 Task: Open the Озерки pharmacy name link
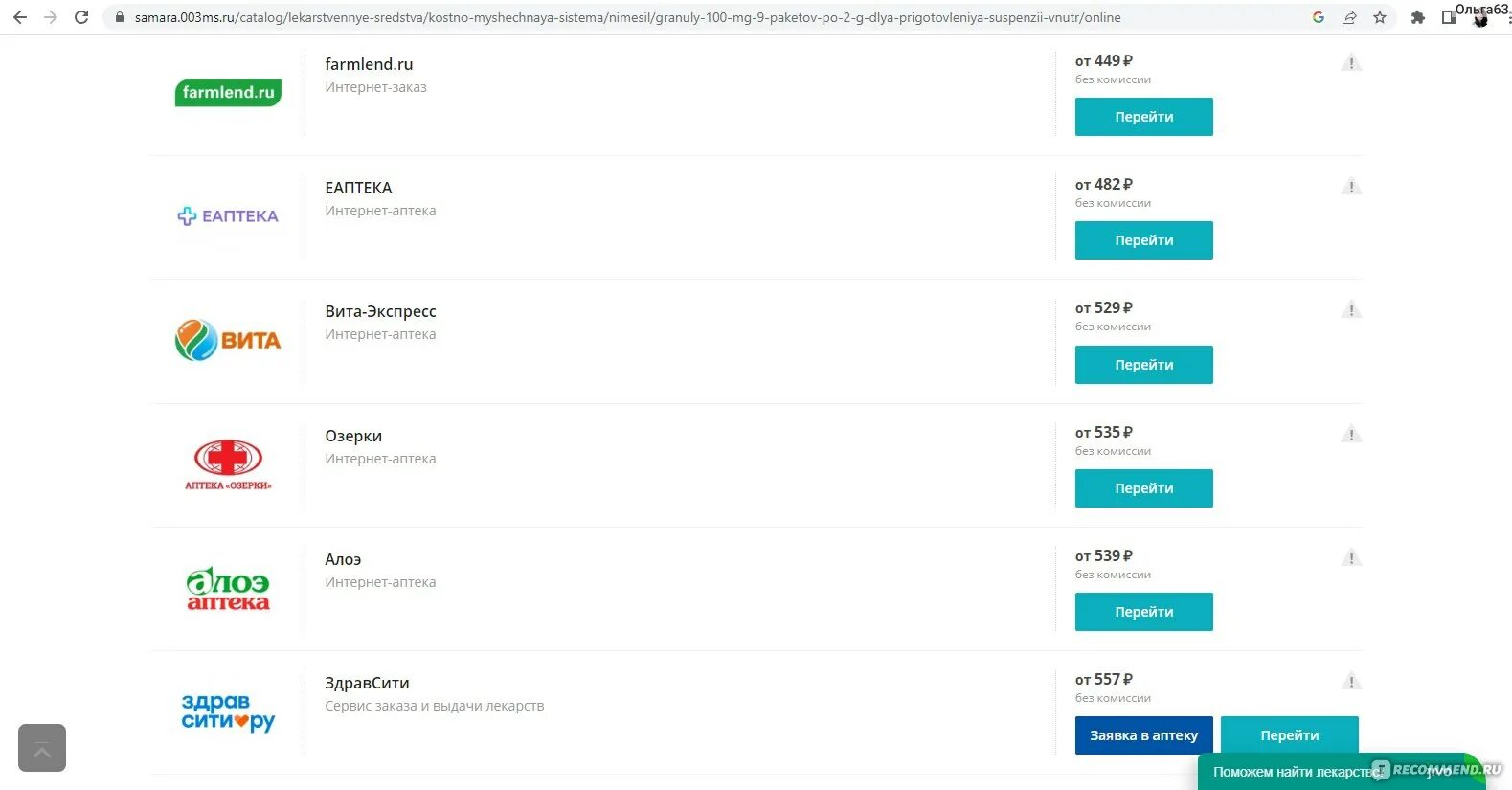353,436
